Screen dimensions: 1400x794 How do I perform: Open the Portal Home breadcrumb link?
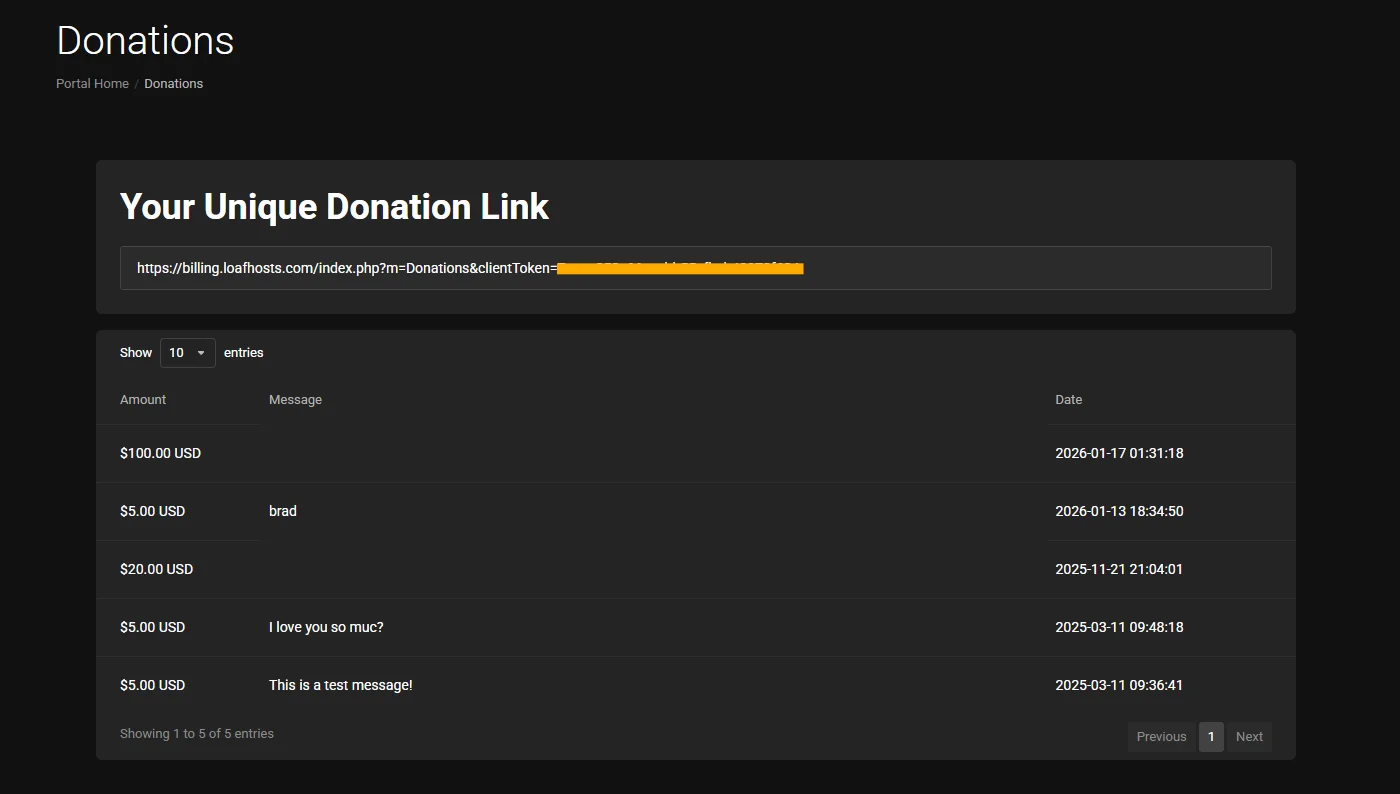coord(92,83)
